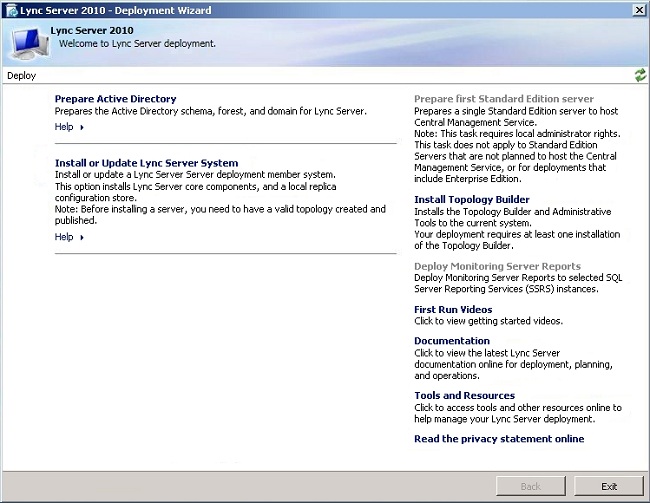
Task: Open Tools and Resources
Action: (464, 396)
